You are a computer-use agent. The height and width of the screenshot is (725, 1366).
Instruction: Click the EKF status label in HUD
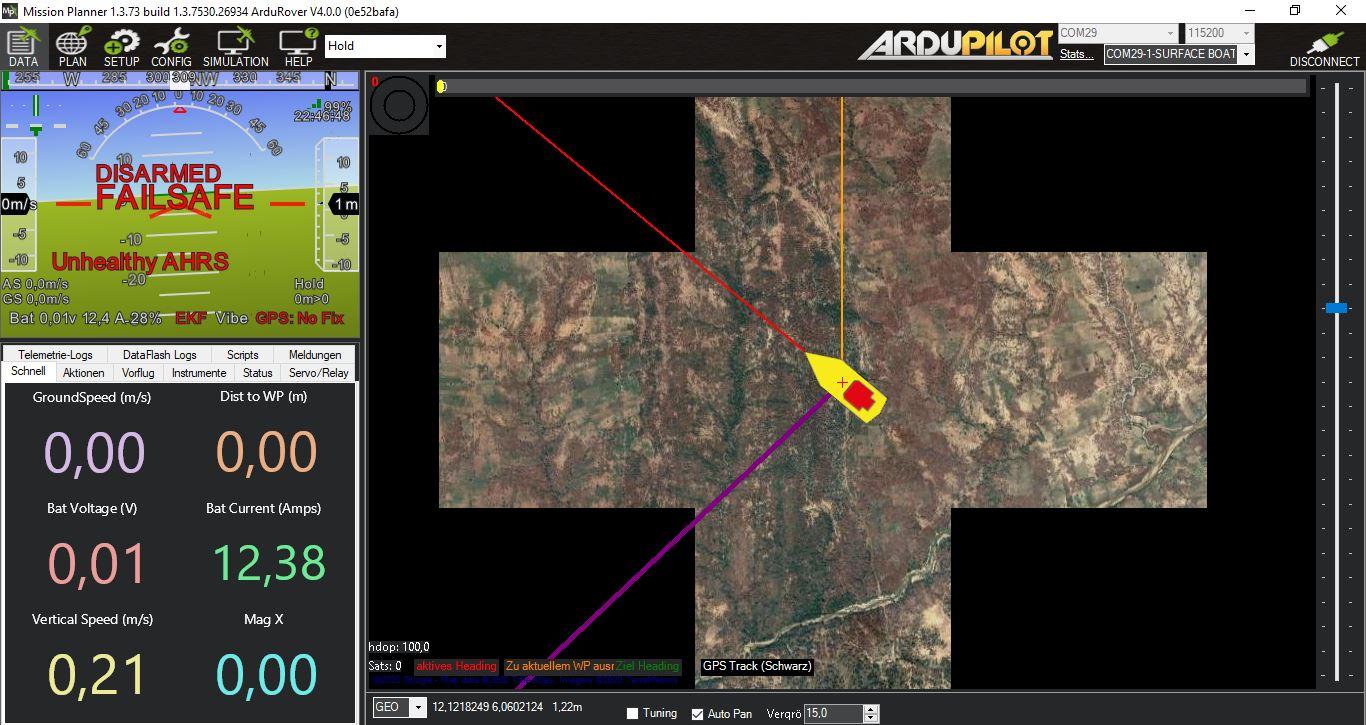tap(192, 318)
